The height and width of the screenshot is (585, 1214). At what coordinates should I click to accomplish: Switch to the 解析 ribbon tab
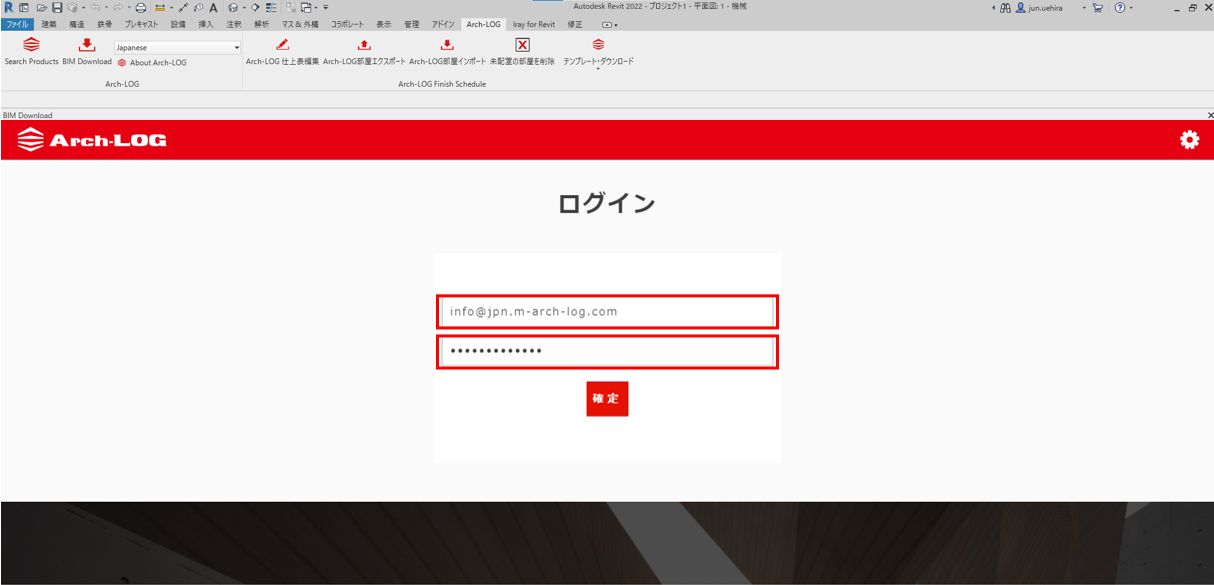pos(262,24)
